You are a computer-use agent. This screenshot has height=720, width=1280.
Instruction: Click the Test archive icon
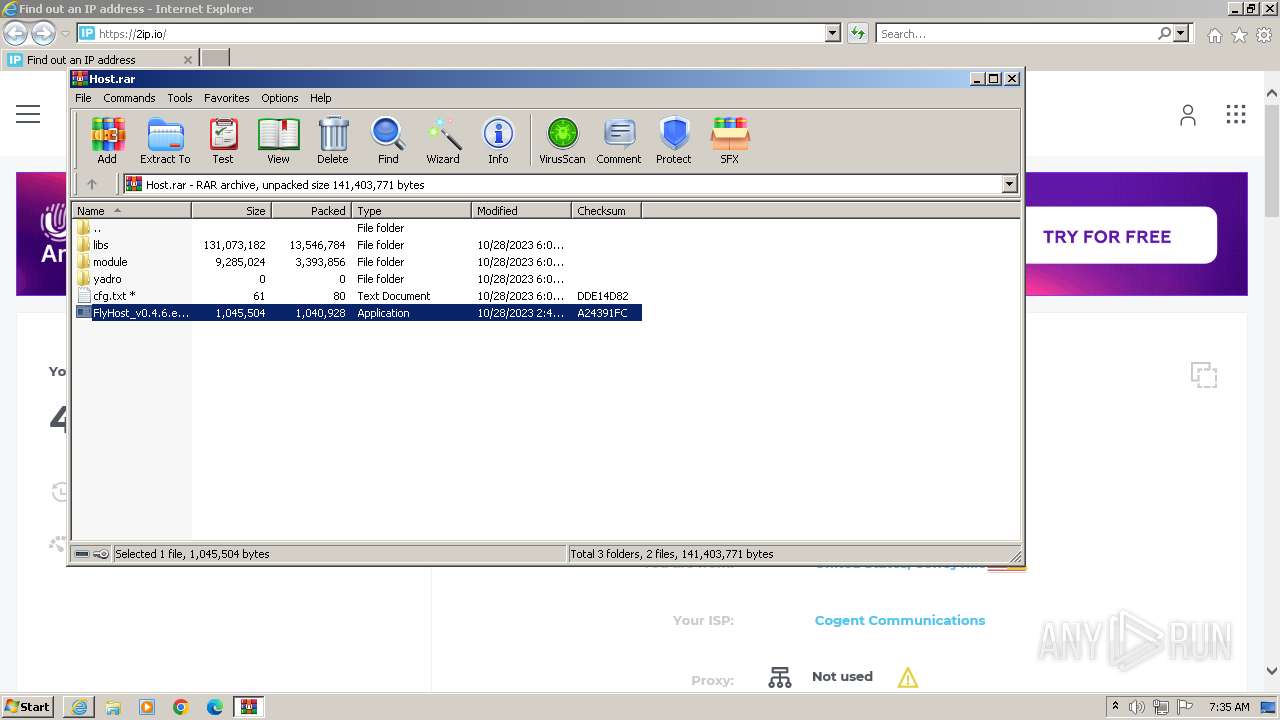(x=223, y=140)
